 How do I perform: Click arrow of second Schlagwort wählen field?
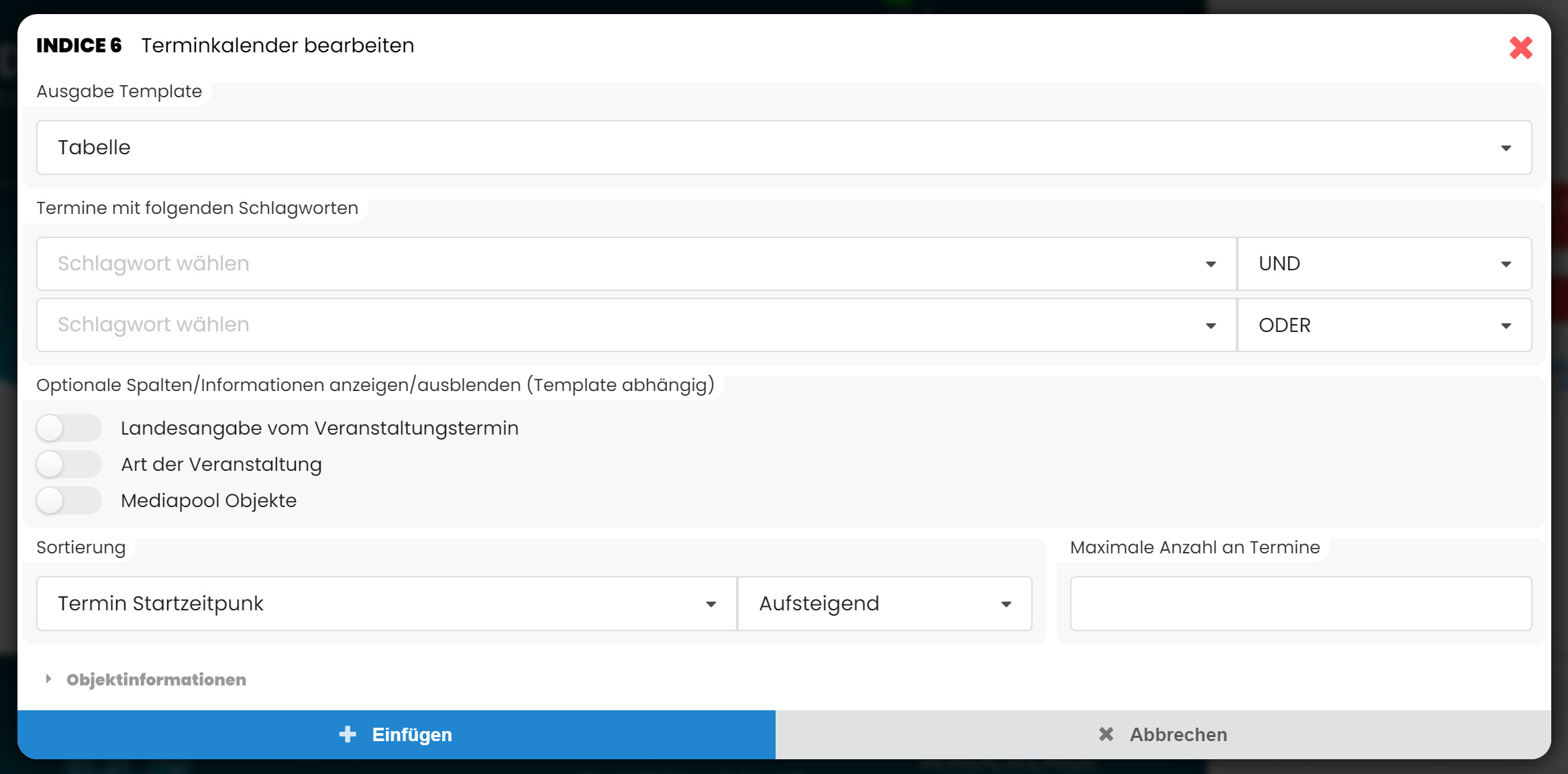pyautogui.click(x=1210, y=326)
